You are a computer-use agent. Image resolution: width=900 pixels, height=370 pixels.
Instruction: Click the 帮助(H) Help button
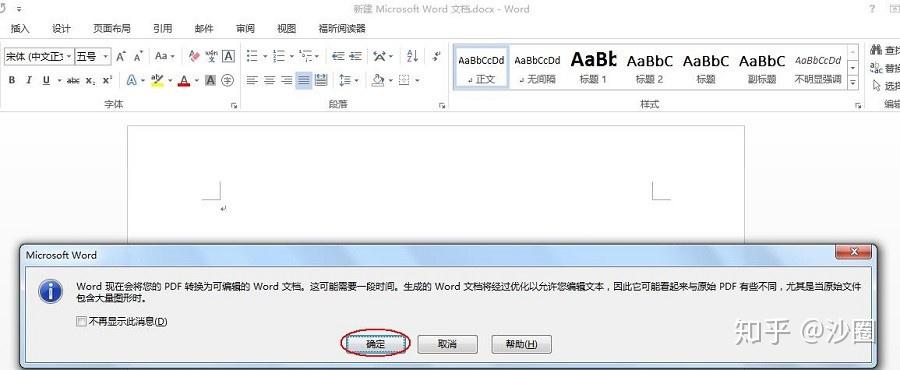[x=521, y=344]
